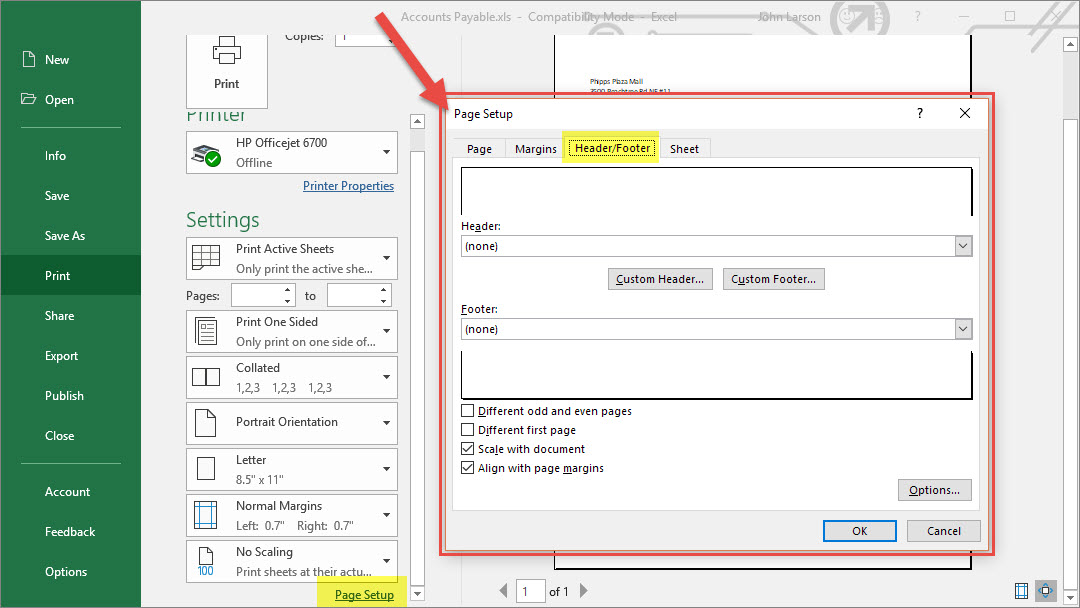Click the Show Margins icon at bottom right
This screenshot has width=1080, height=608.
click(x=1021, y=590)
